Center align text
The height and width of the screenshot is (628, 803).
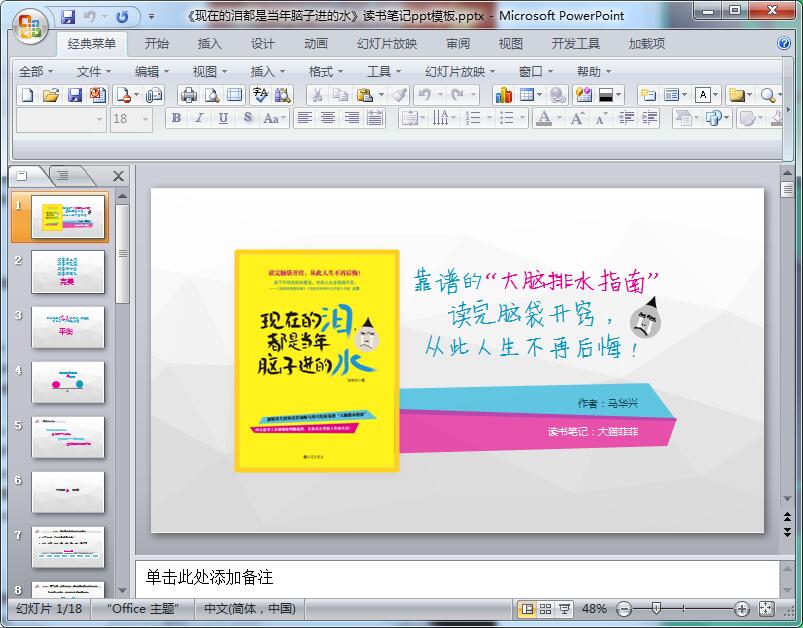(x=328, y=118)
